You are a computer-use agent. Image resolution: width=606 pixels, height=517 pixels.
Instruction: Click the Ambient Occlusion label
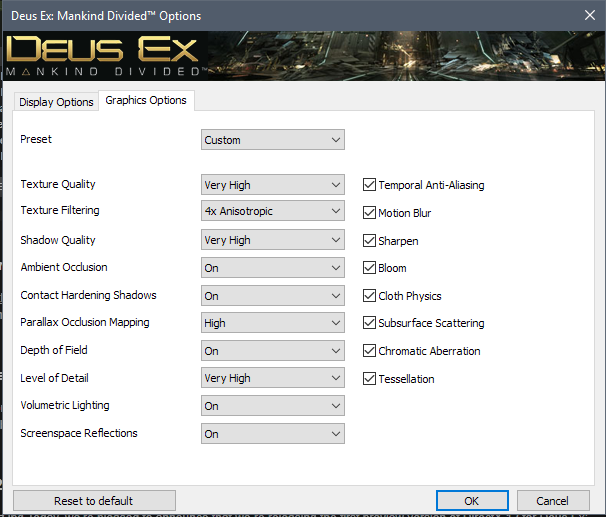tap(64, 267)
